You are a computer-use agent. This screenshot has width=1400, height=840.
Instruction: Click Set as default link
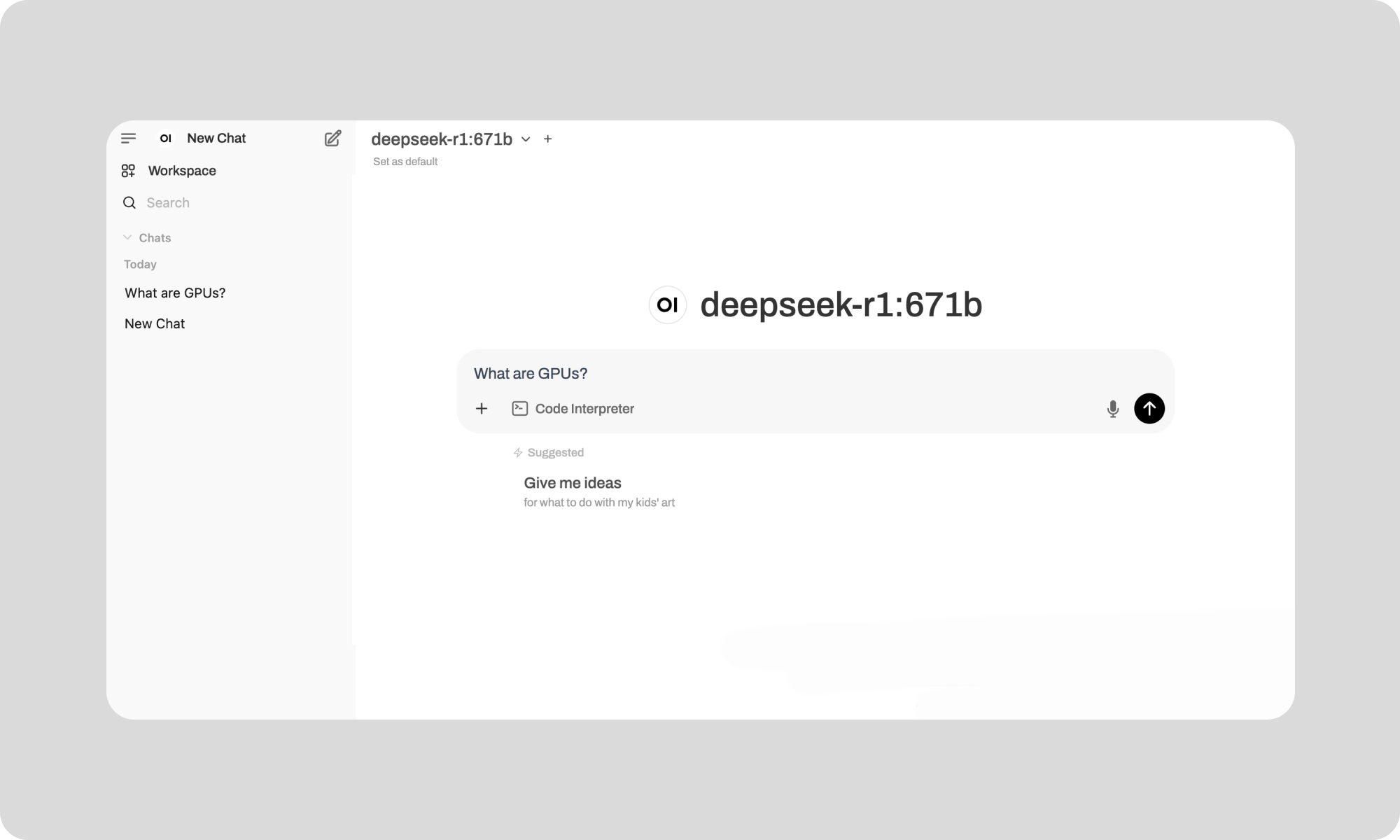tap(404, 162)
